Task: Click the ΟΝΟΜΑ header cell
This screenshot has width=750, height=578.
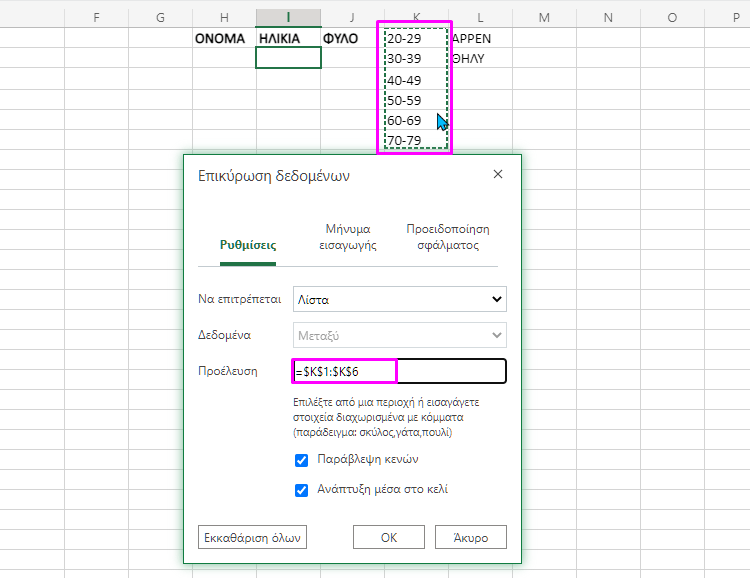Action: tap(222, 38)
